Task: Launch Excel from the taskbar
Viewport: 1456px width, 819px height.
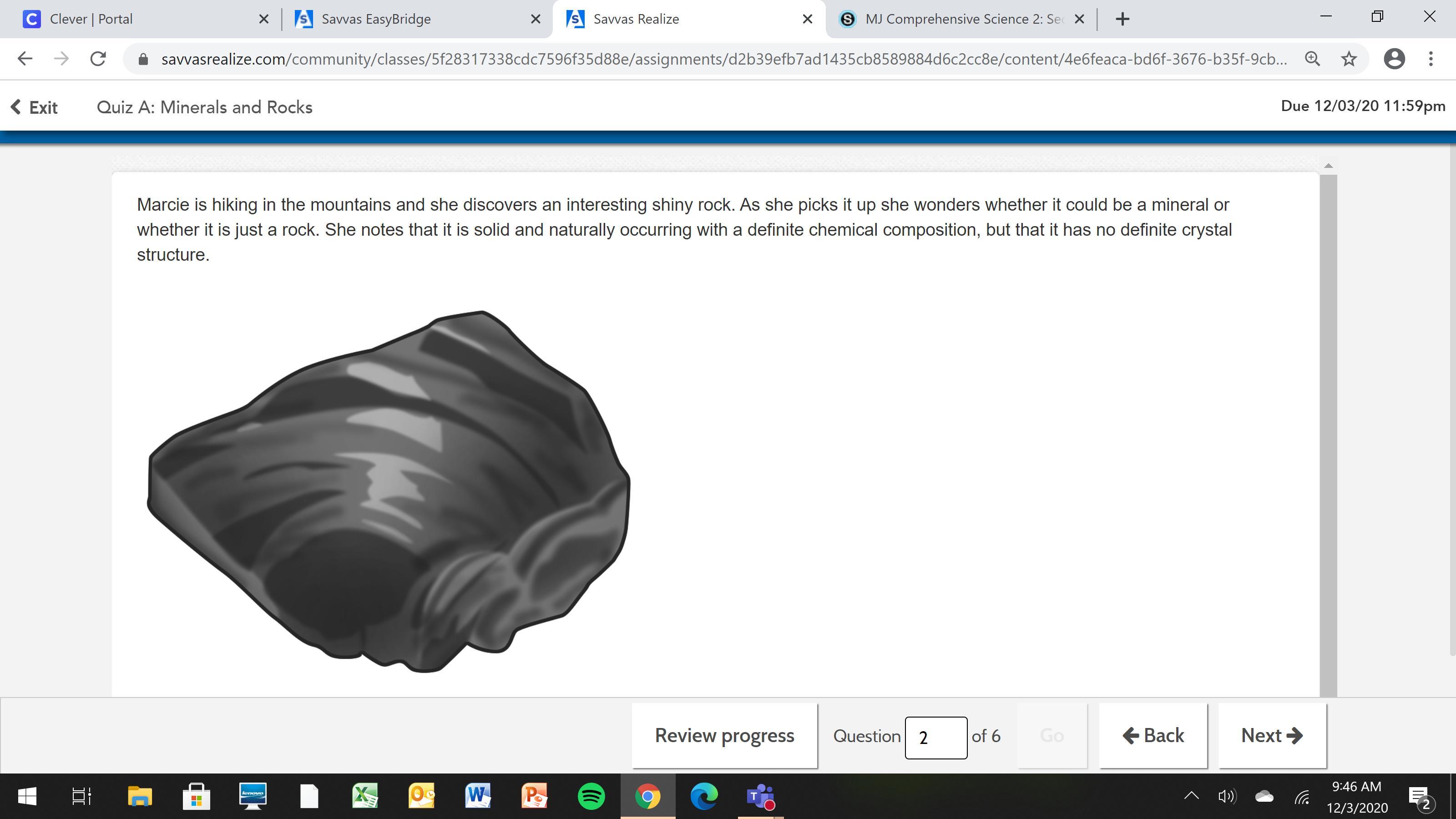Action: [365, 796]
